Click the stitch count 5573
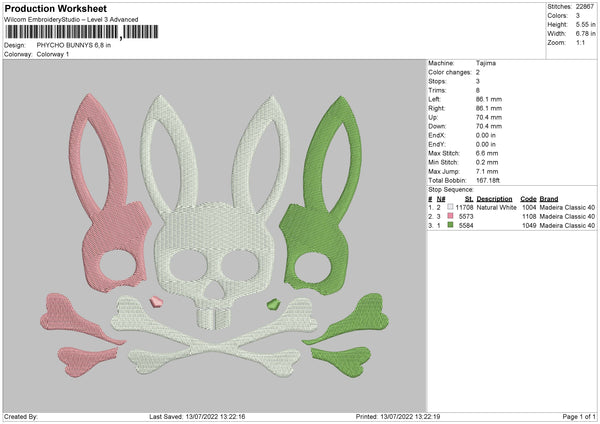Viewport: 600px width, 424px height. (x=466, y=217)
